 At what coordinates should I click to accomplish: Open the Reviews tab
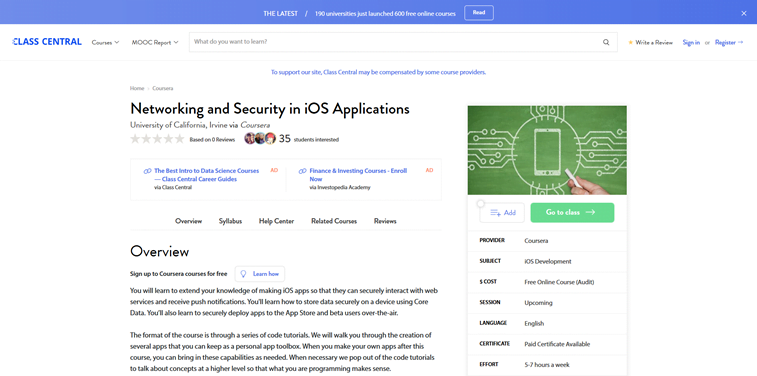coord(385,221)
